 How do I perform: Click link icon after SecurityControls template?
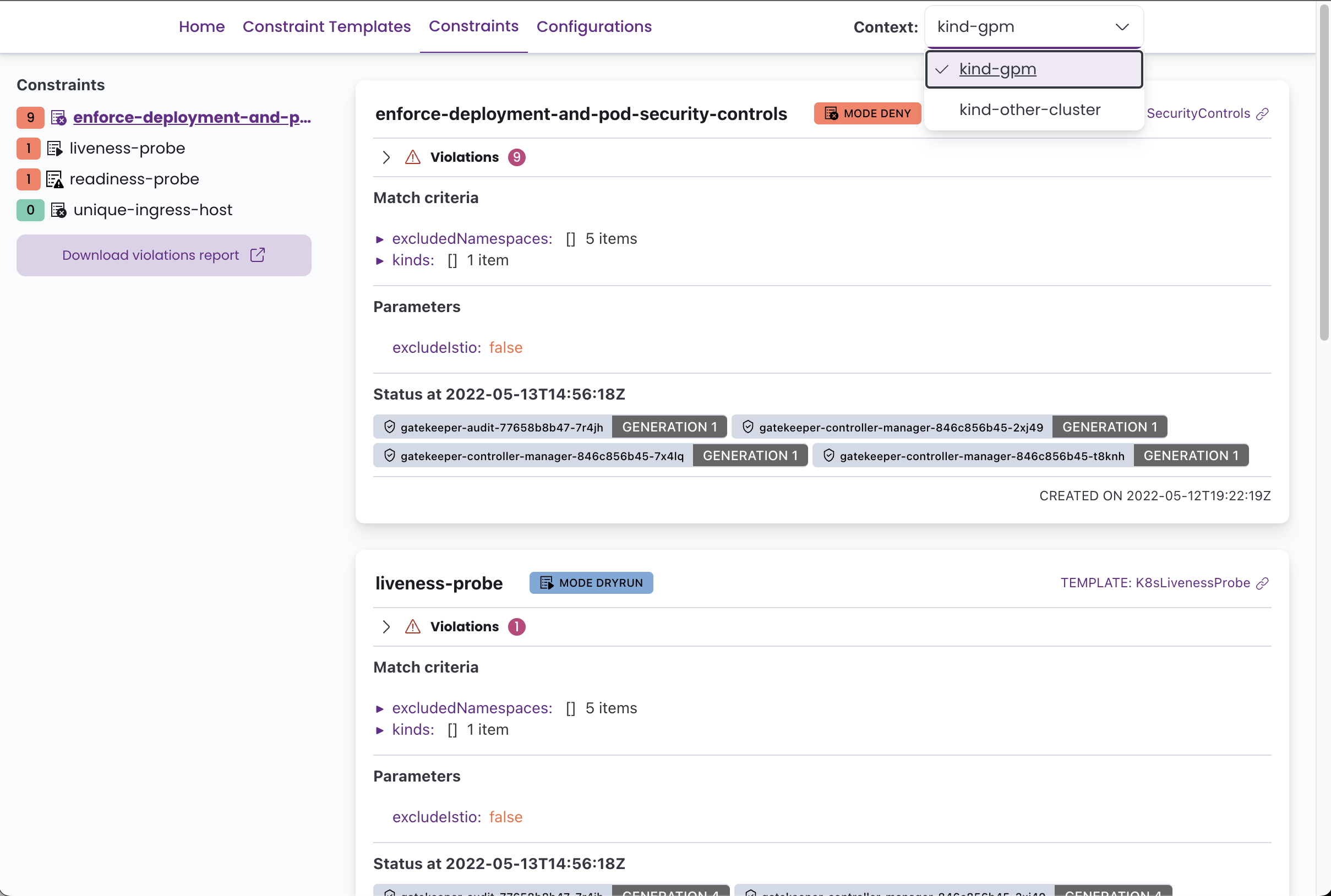1262,114
